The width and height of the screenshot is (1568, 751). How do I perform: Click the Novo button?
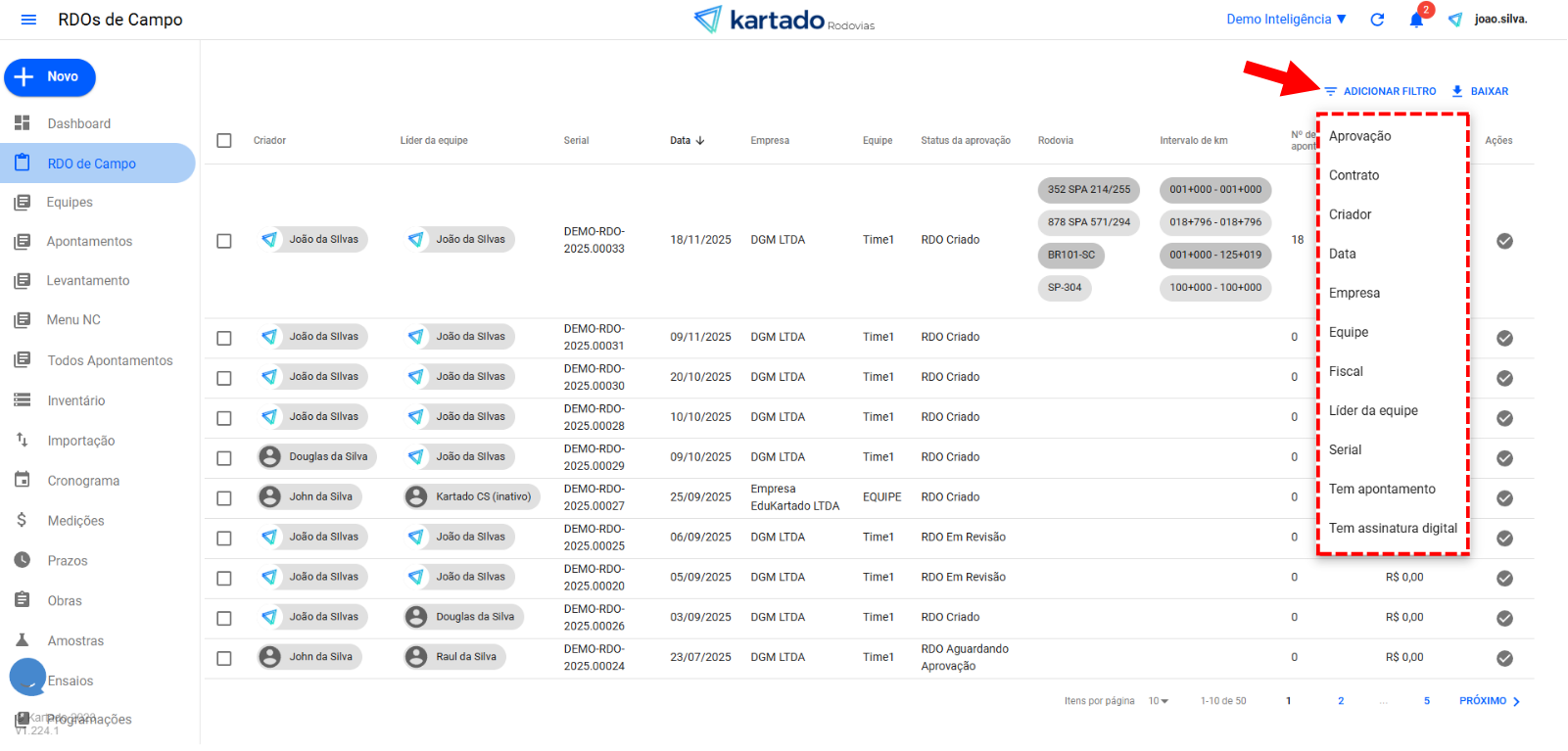tap(50, 77)
